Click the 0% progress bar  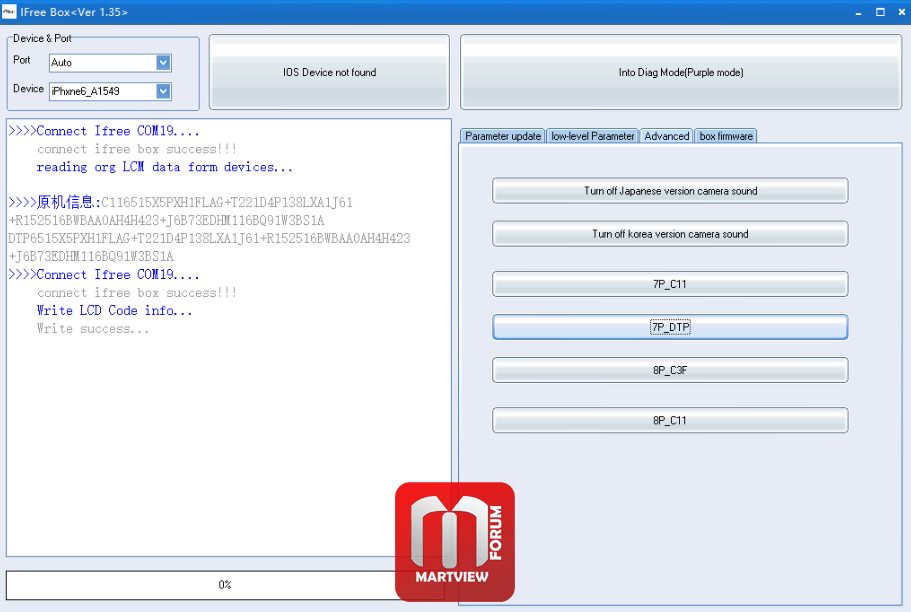pyautogui.click(x=225, y=585)
